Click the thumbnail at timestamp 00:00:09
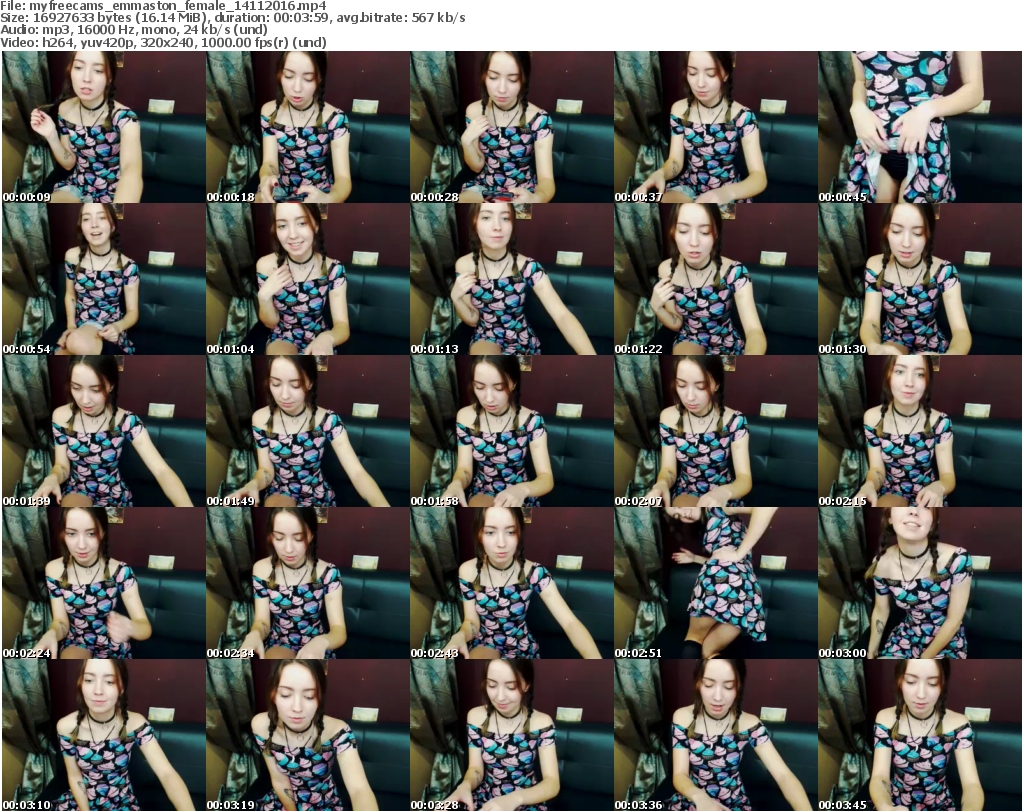Screen dimensions: 1024x811 tap(102, 127)
